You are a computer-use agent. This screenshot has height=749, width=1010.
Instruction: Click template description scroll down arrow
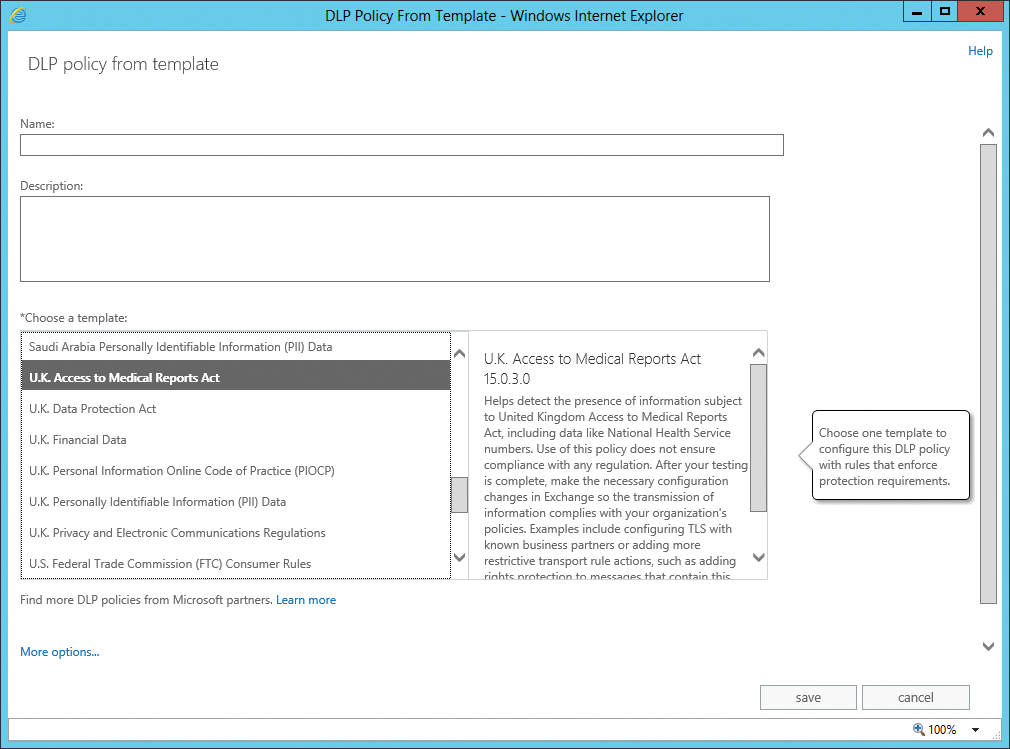(759, 557)
